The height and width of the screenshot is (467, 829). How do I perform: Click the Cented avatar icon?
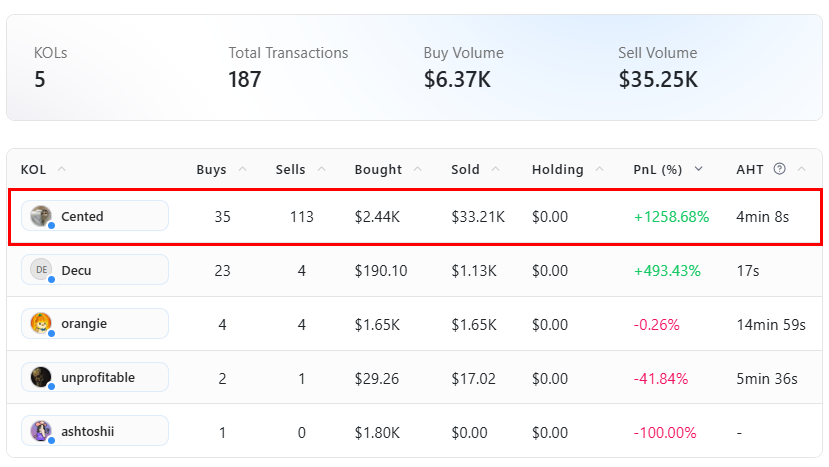click(41, 216)
